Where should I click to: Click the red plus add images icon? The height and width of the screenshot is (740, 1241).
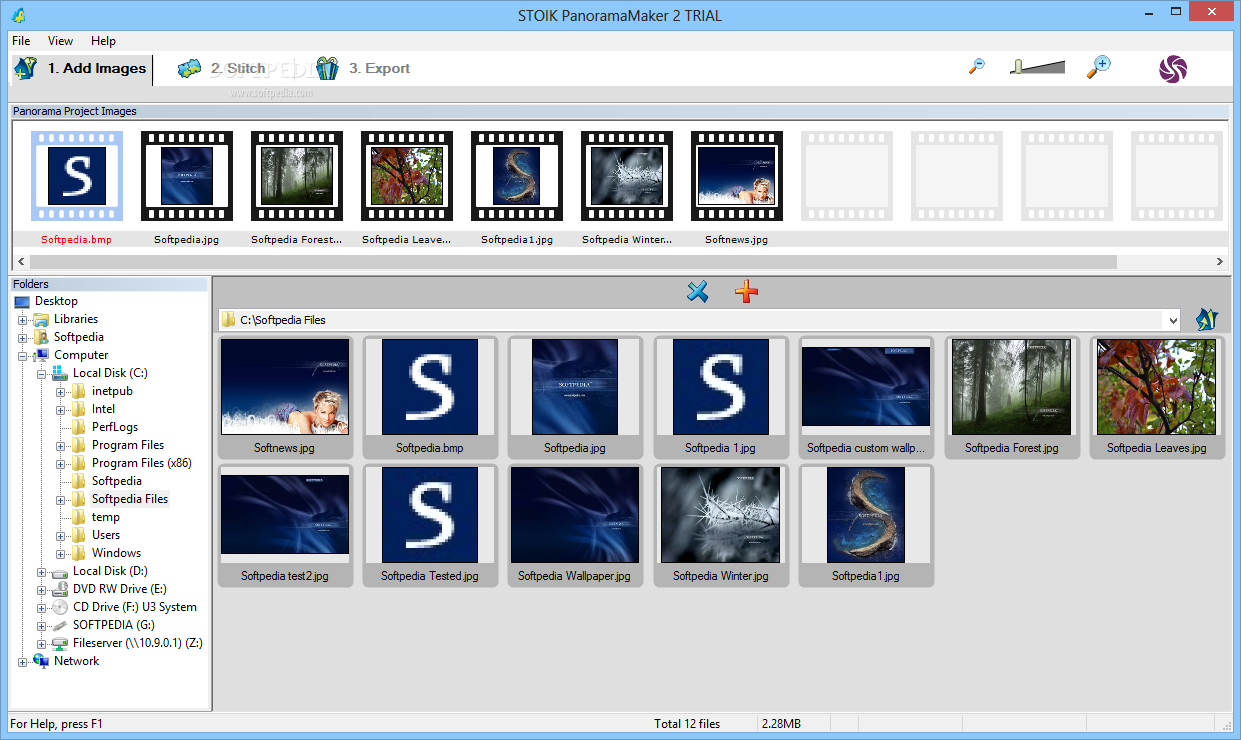[746, 291]
